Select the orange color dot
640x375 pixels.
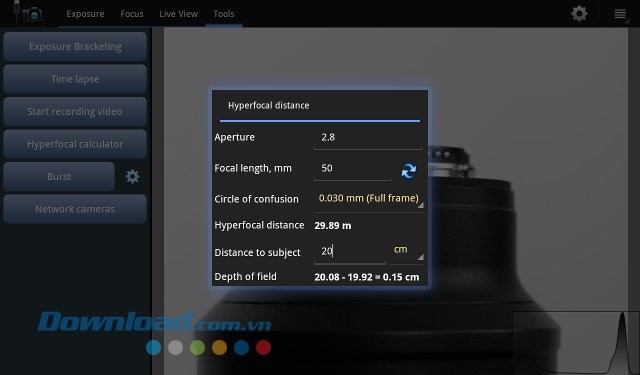point(219,348)
